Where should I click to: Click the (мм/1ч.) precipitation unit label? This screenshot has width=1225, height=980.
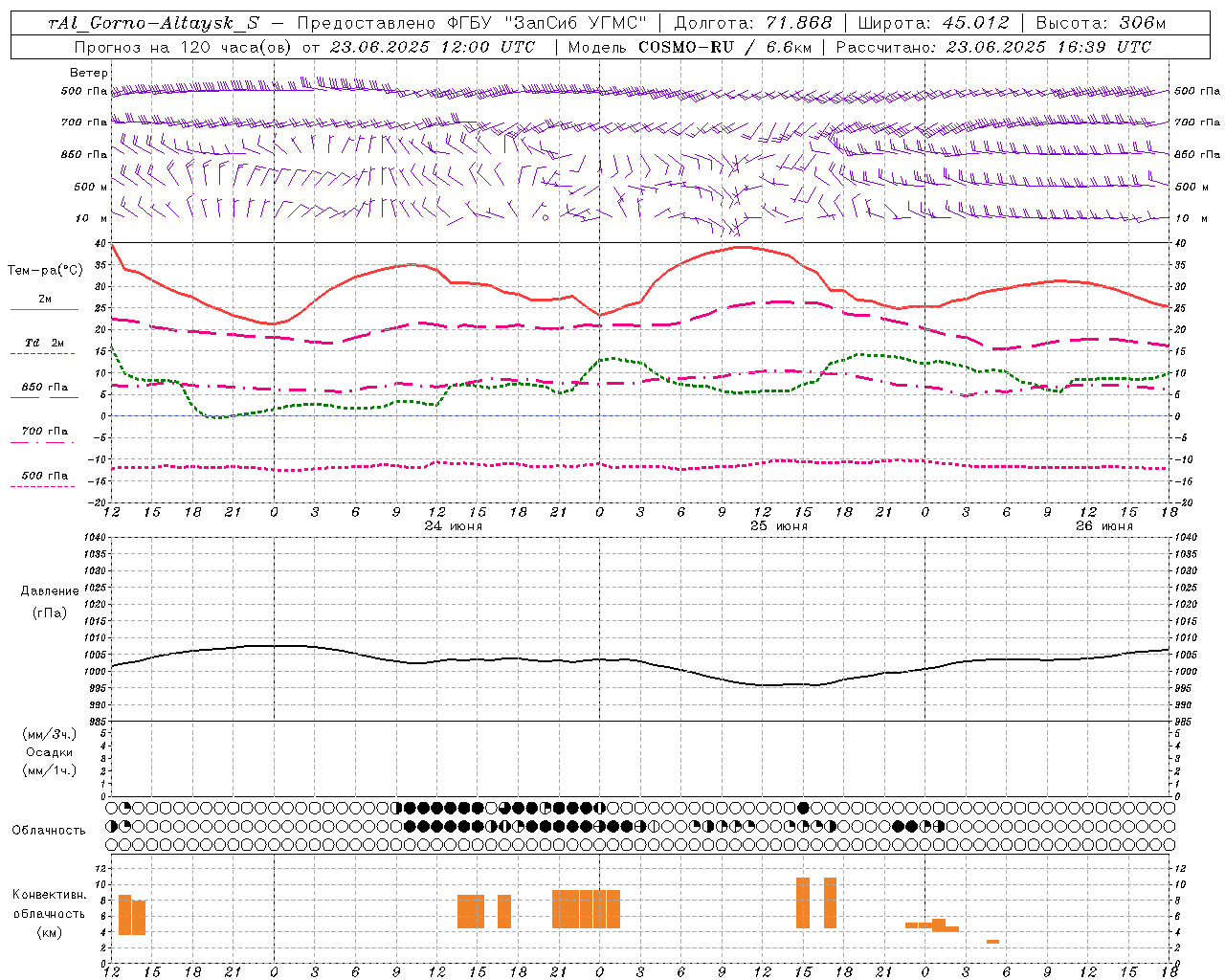(x=50, y=770)
